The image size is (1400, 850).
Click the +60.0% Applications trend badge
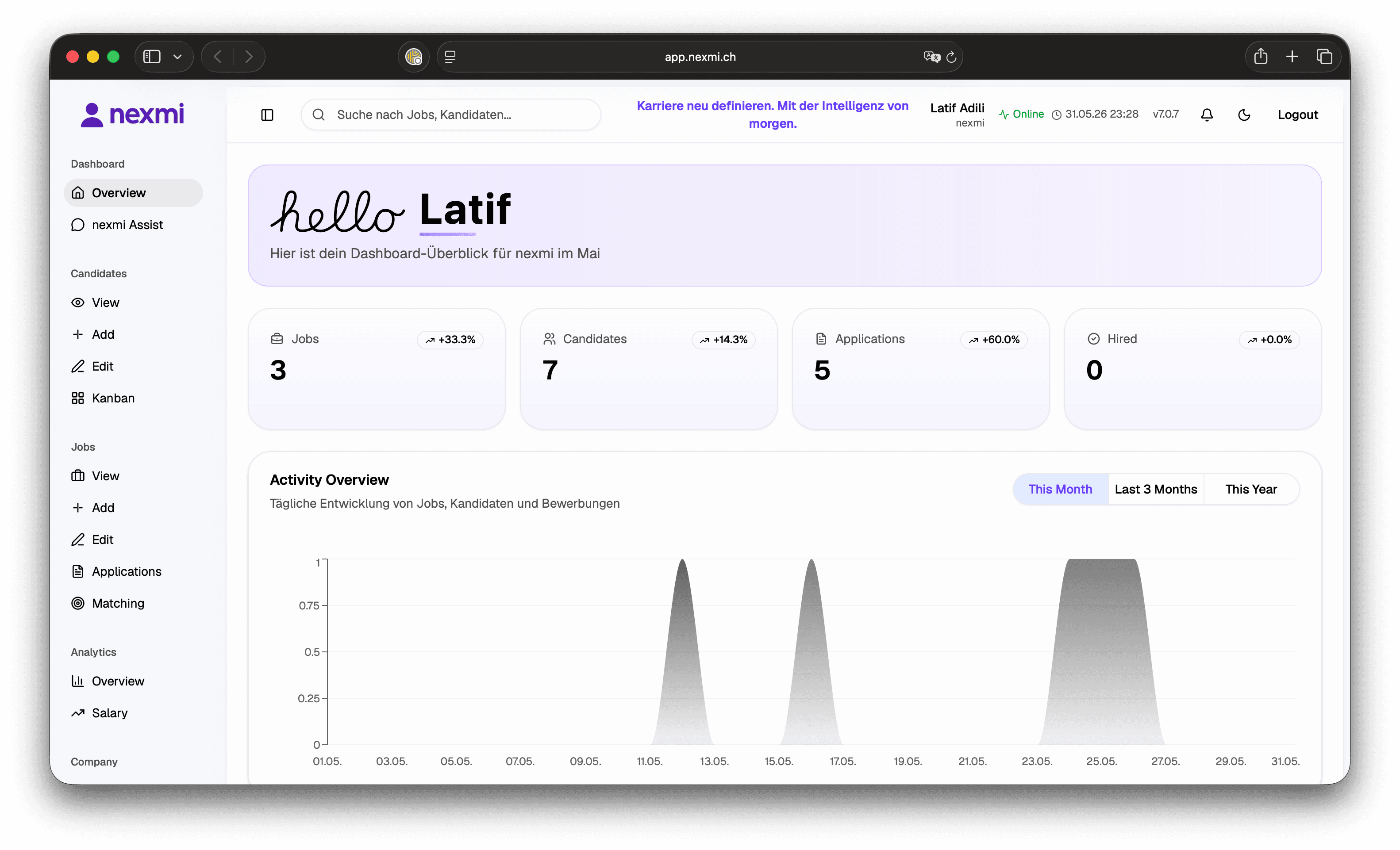pyautogui.click(x=994, y=340)
